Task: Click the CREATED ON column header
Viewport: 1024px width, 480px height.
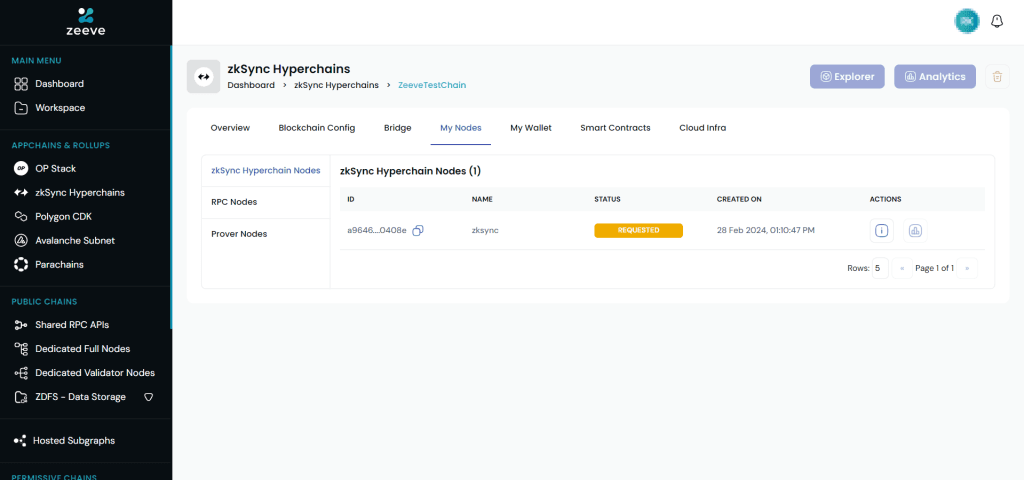Action: (739, 199)
